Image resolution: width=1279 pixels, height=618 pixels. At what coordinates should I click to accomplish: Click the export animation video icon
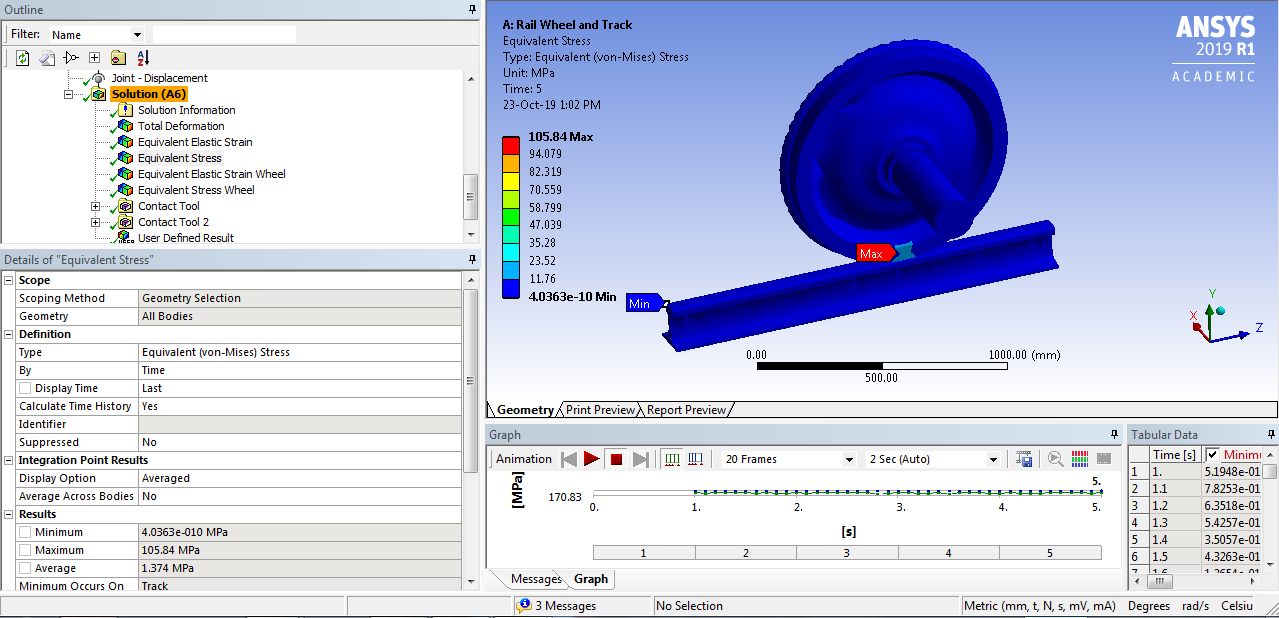(x=1024, y=458)
